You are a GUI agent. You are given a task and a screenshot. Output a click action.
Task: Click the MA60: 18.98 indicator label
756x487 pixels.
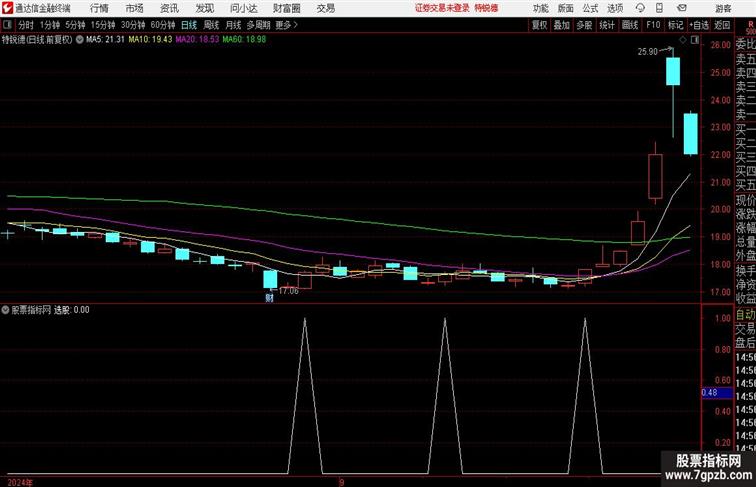pos(244,40)
